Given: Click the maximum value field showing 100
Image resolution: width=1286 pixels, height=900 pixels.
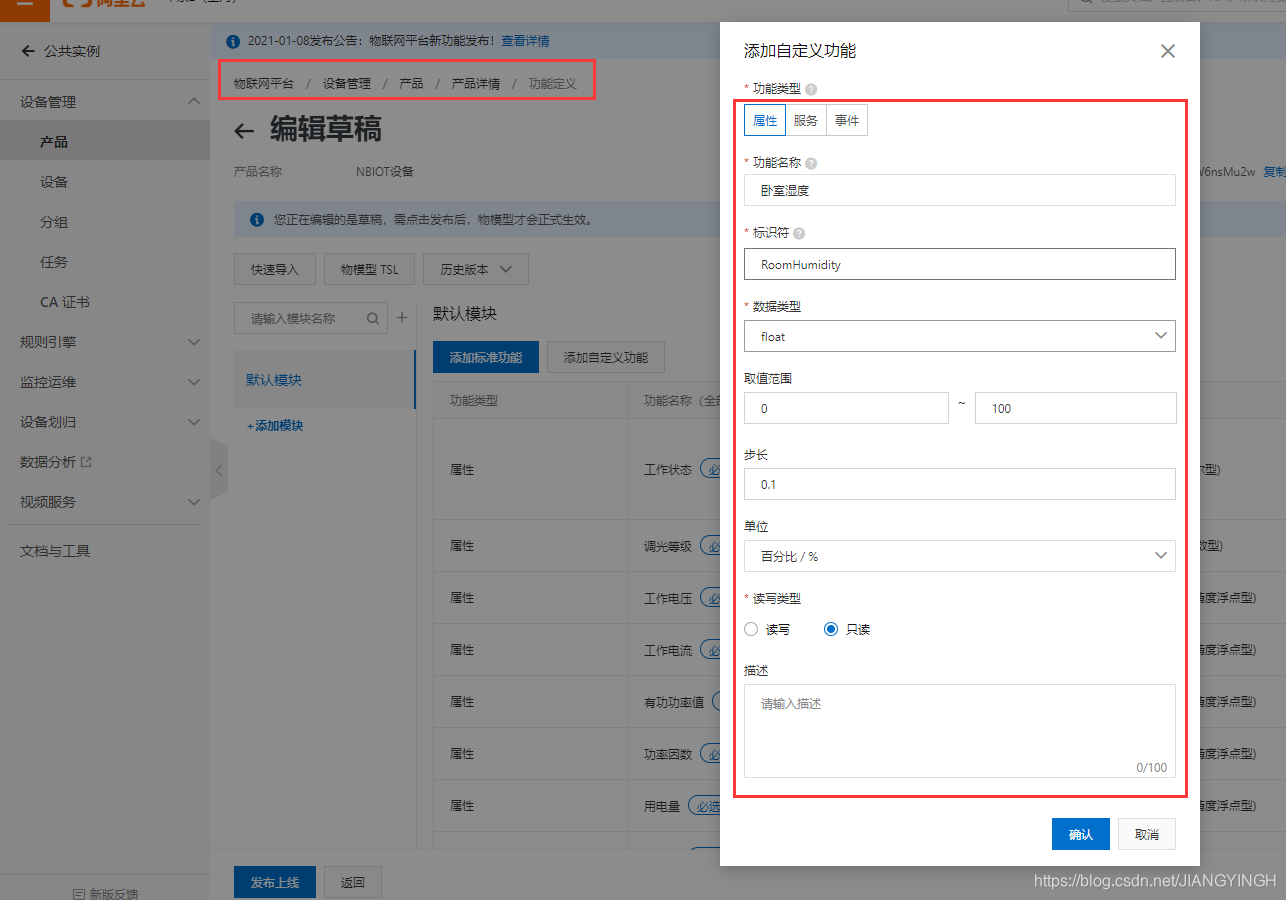Looking at the screenshot, I should click(x=1075, y=408).
